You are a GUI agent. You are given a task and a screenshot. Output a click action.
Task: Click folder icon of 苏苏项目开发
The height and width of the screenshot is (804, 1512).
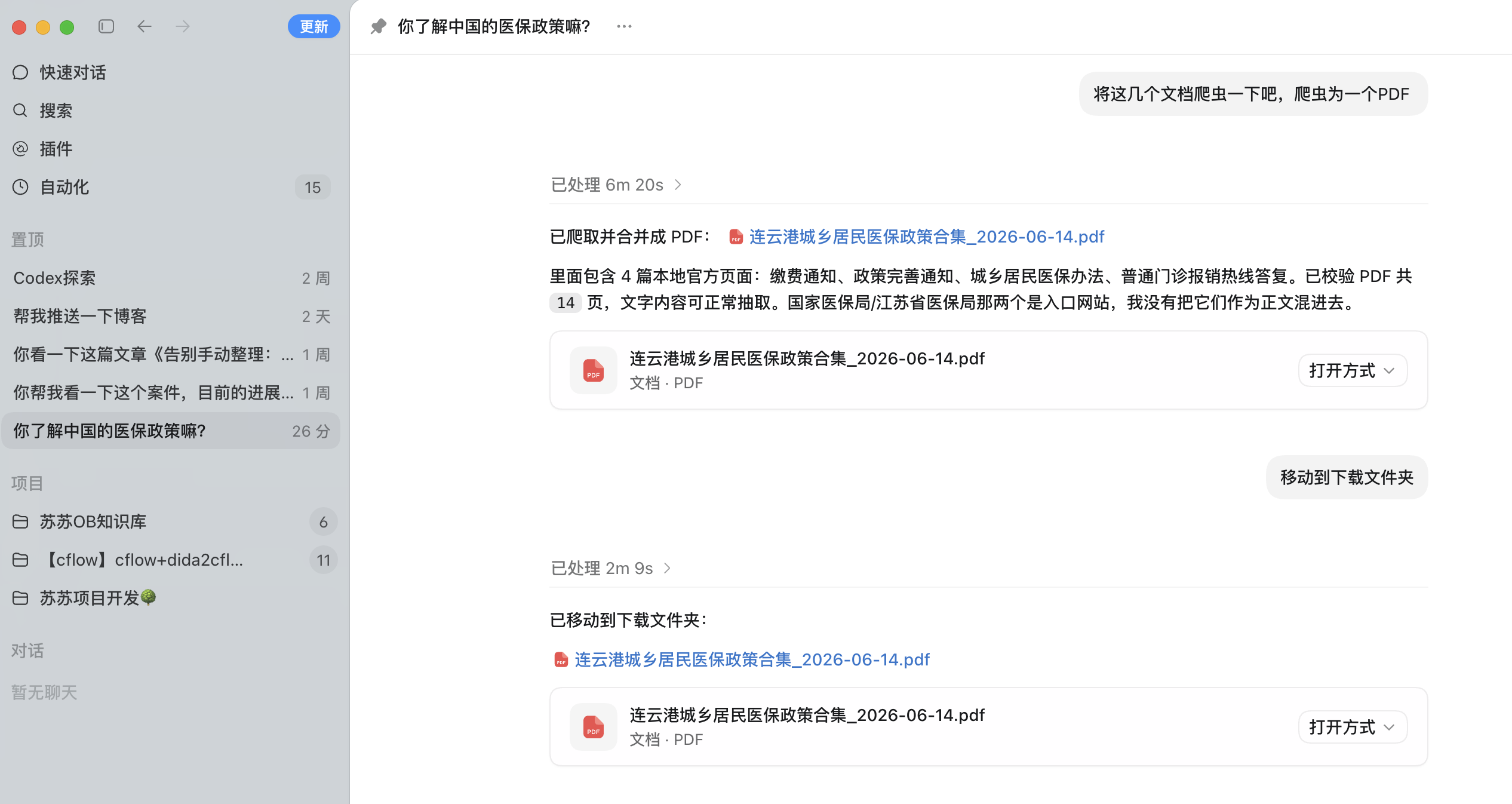point(20,598)
